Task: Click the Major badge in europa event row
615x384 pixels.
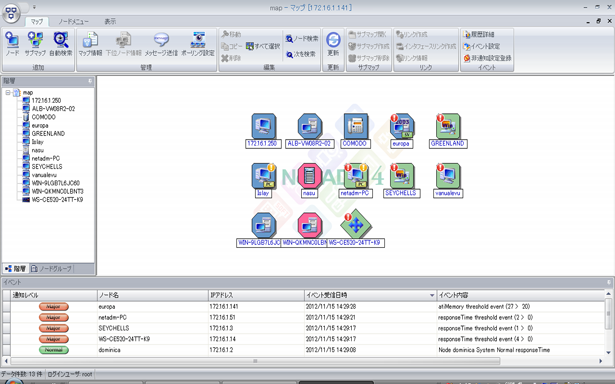Action: coord(54,307)
